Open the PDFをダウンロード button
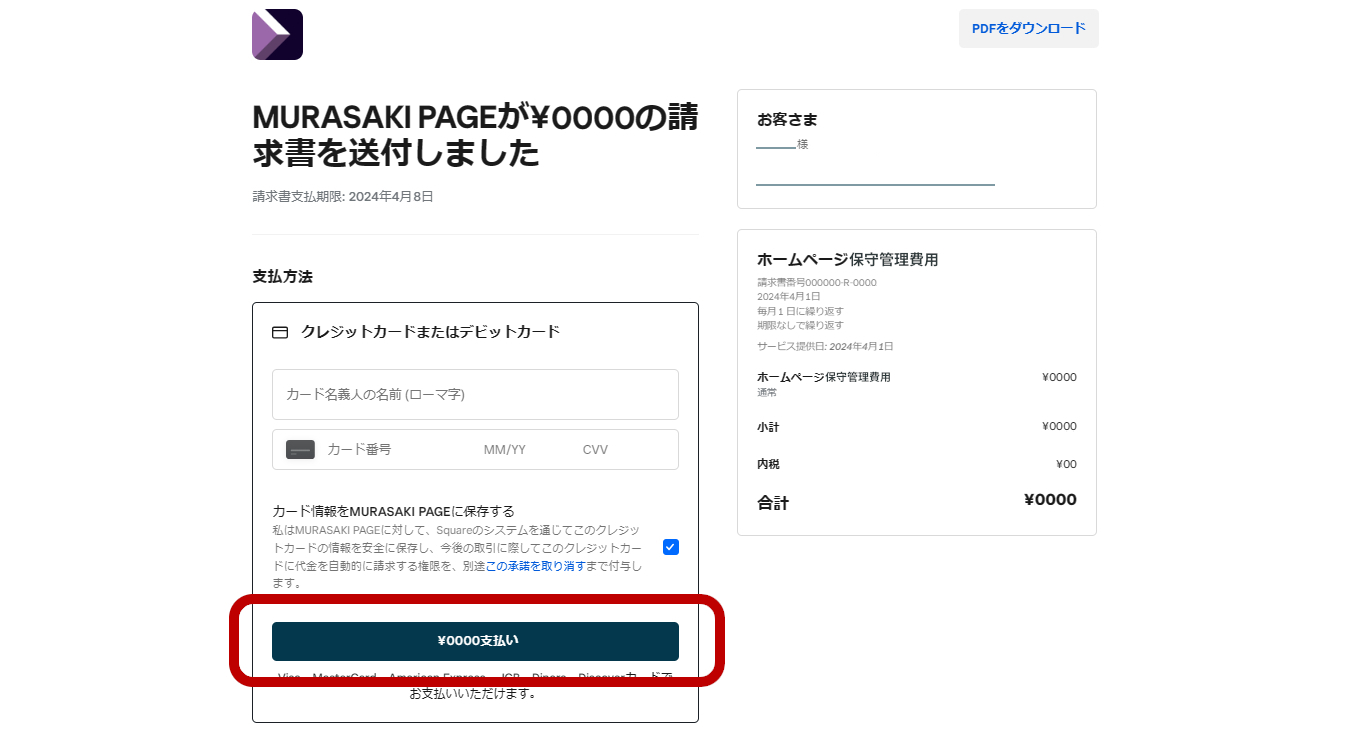The height and width of the screenshot is (736, 1351). (1028, 28)
